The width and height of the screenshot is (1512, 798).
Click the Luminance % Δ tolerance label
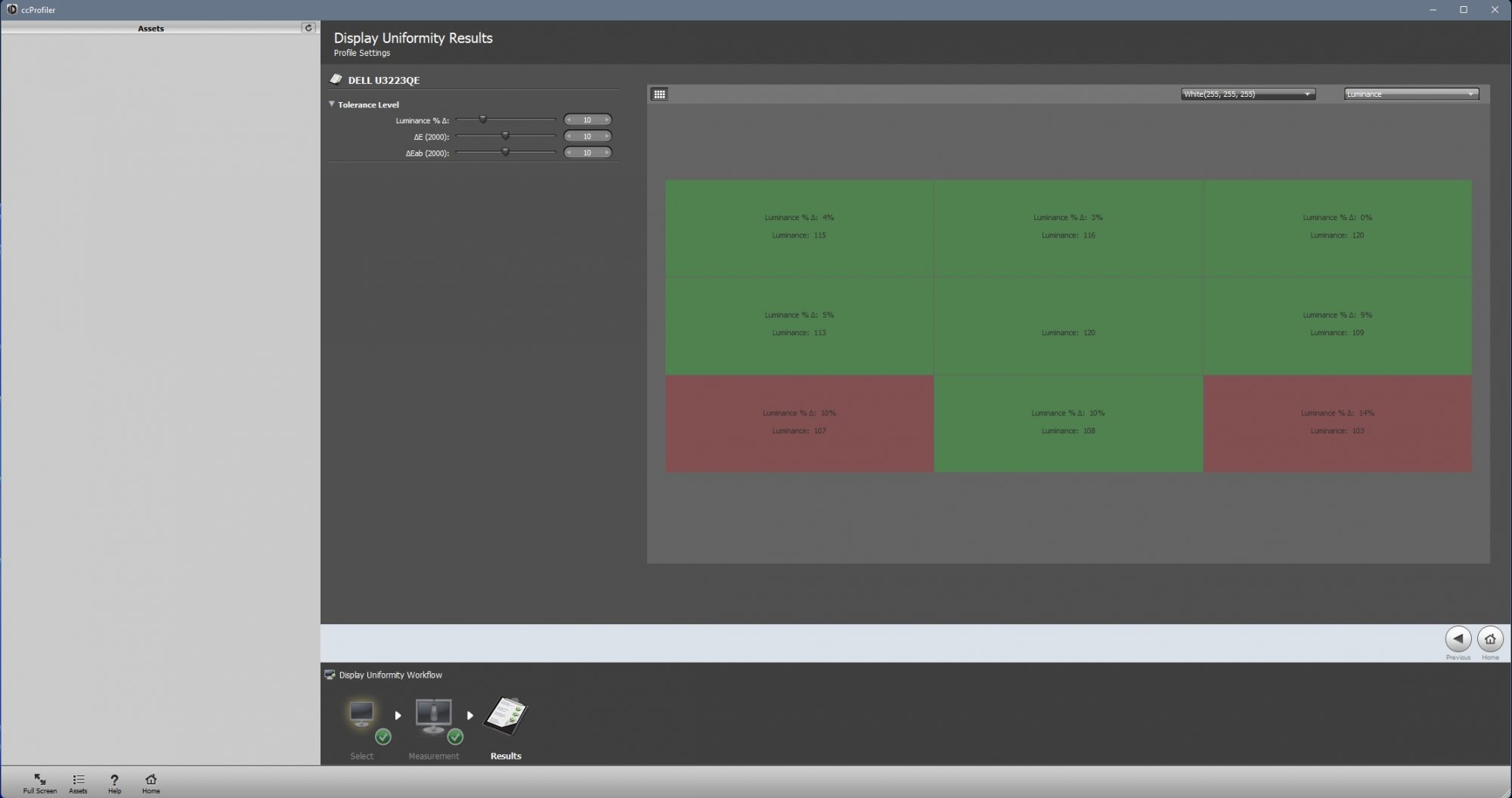point(422,120)
